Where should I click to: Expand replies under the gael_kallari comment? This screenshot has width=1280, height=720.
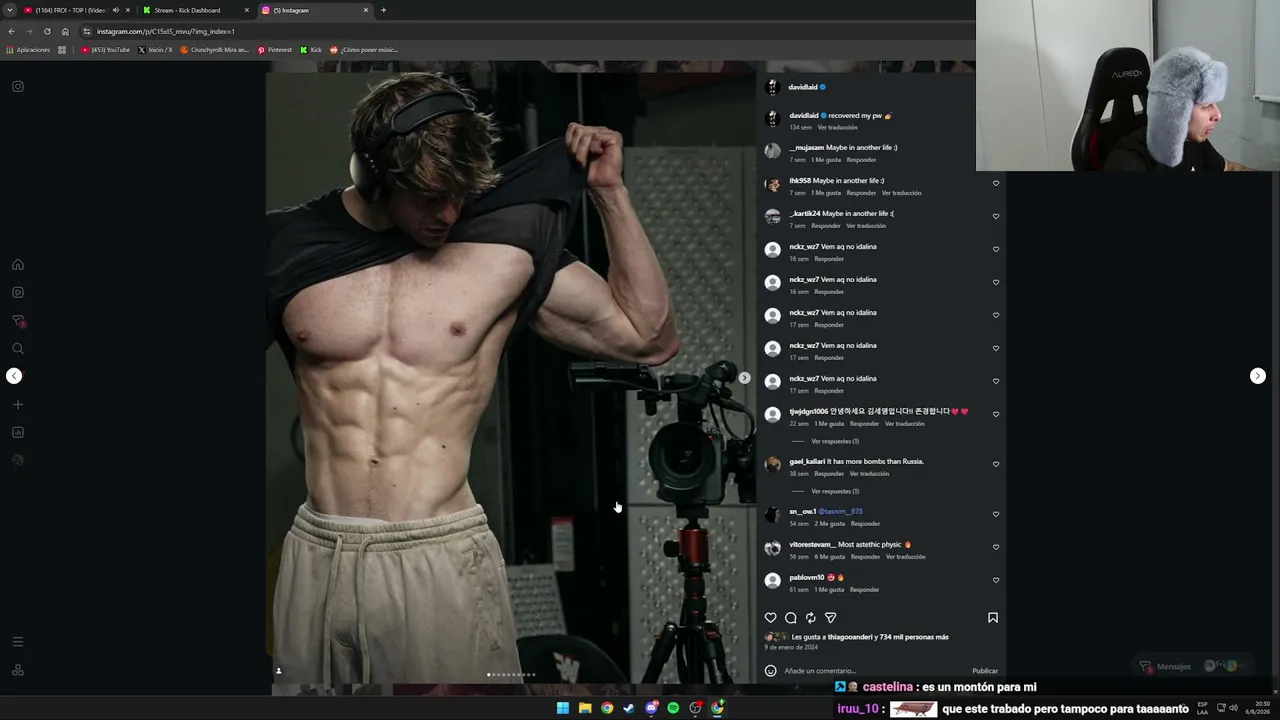coord(835,491)
